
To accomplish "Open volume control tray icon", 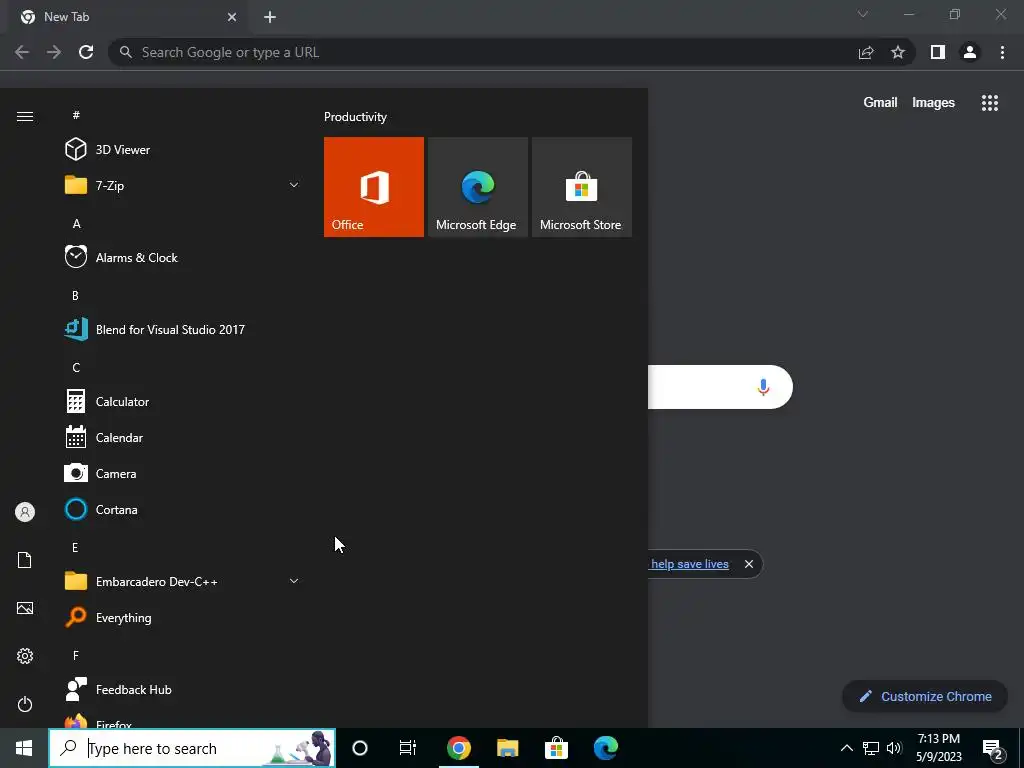I will [894, 748].
